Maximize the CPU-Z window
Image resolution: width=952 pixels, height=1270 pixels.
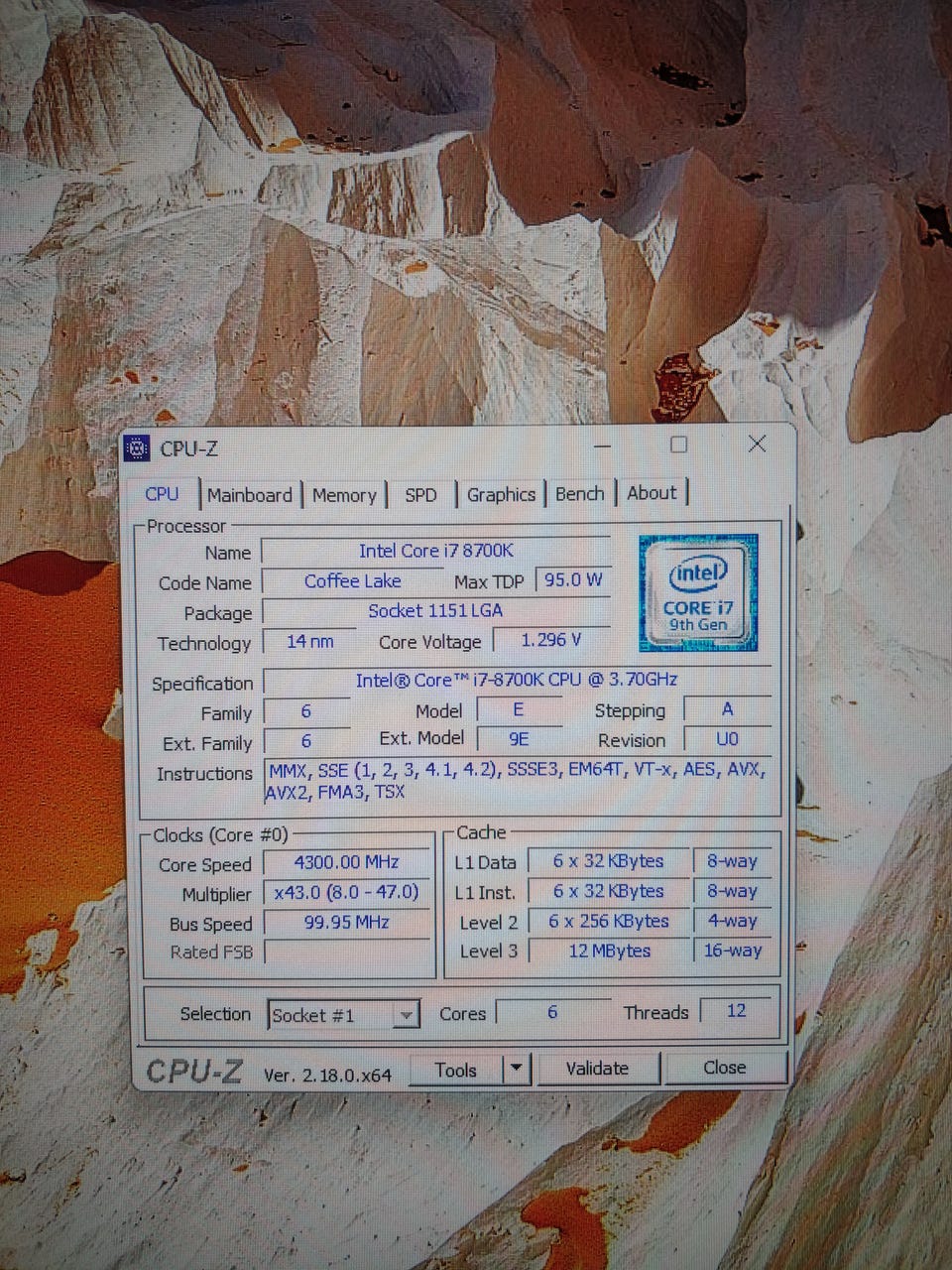click(679, 444)
